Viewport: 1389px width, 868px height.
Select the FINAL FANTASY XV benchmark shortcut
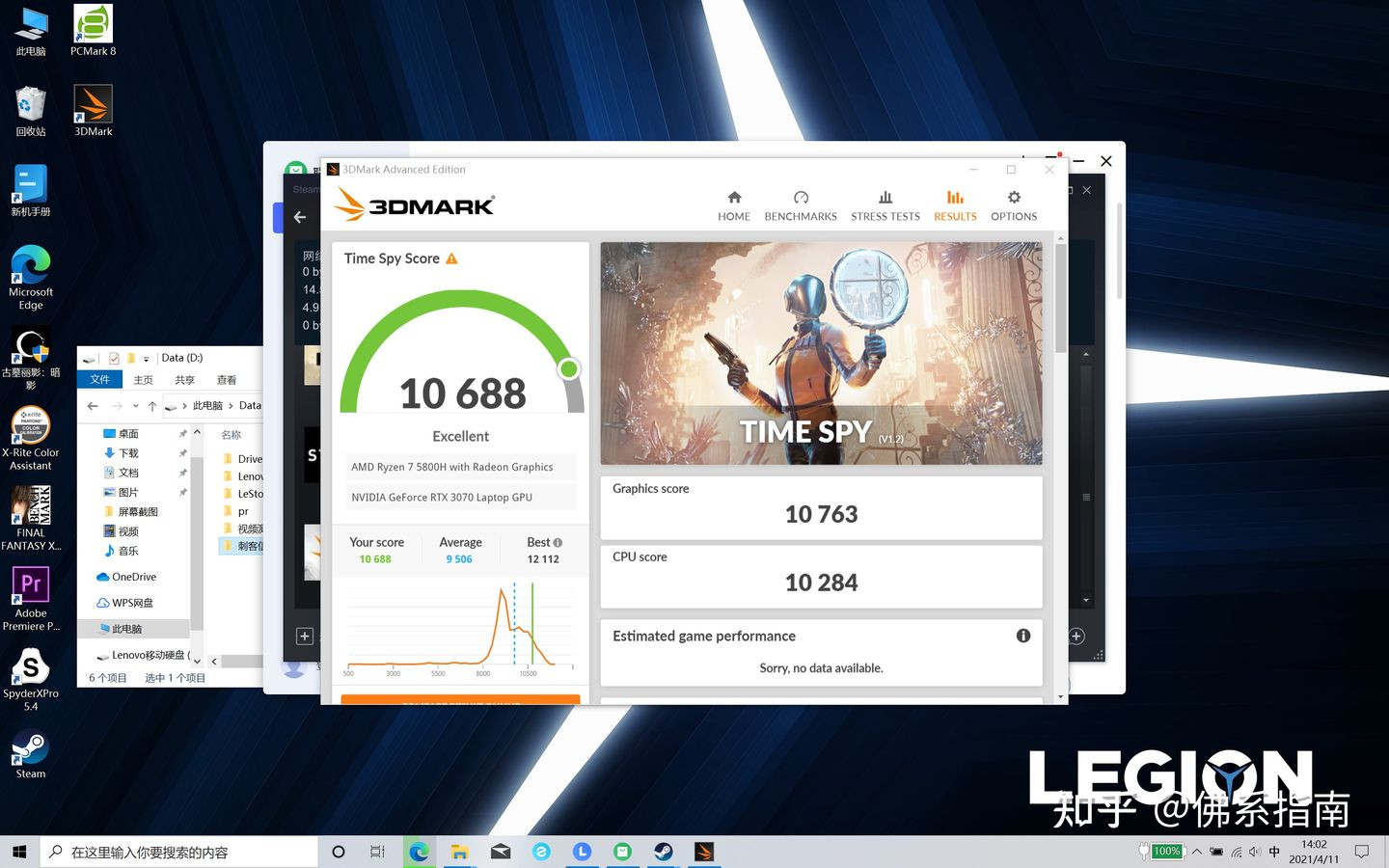[31, 519]
